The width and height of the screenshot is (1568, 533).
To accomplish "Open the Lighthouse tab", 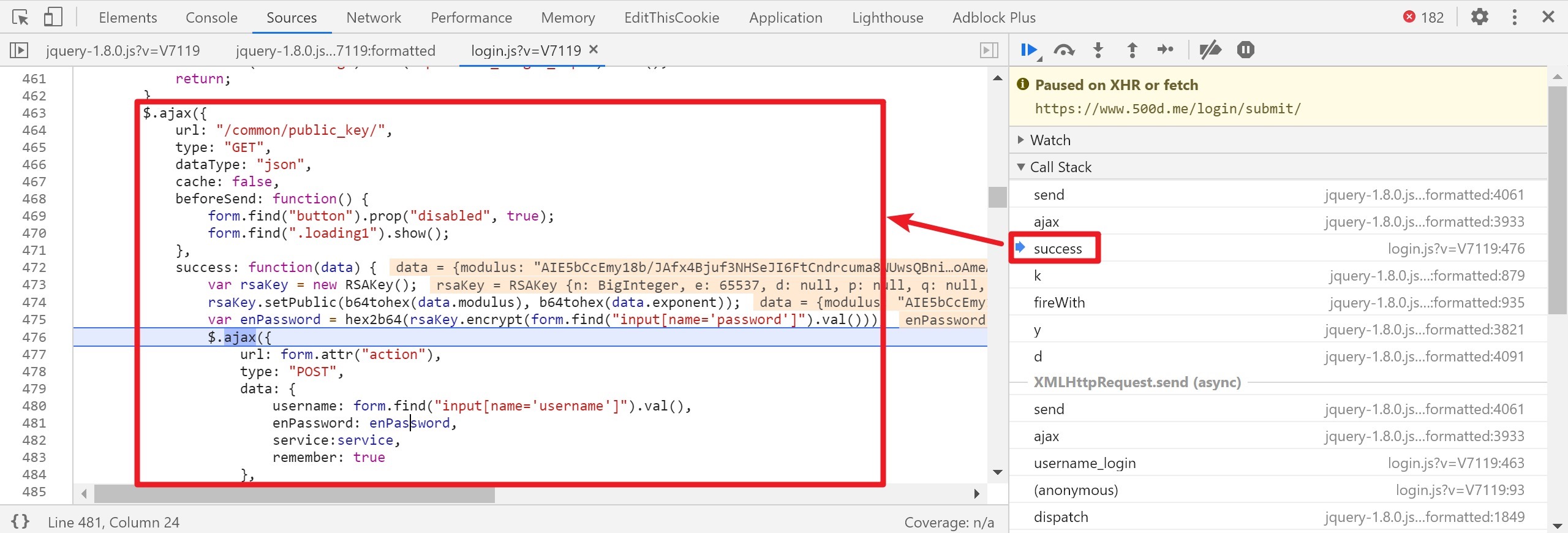I will [x=888, y=18].
